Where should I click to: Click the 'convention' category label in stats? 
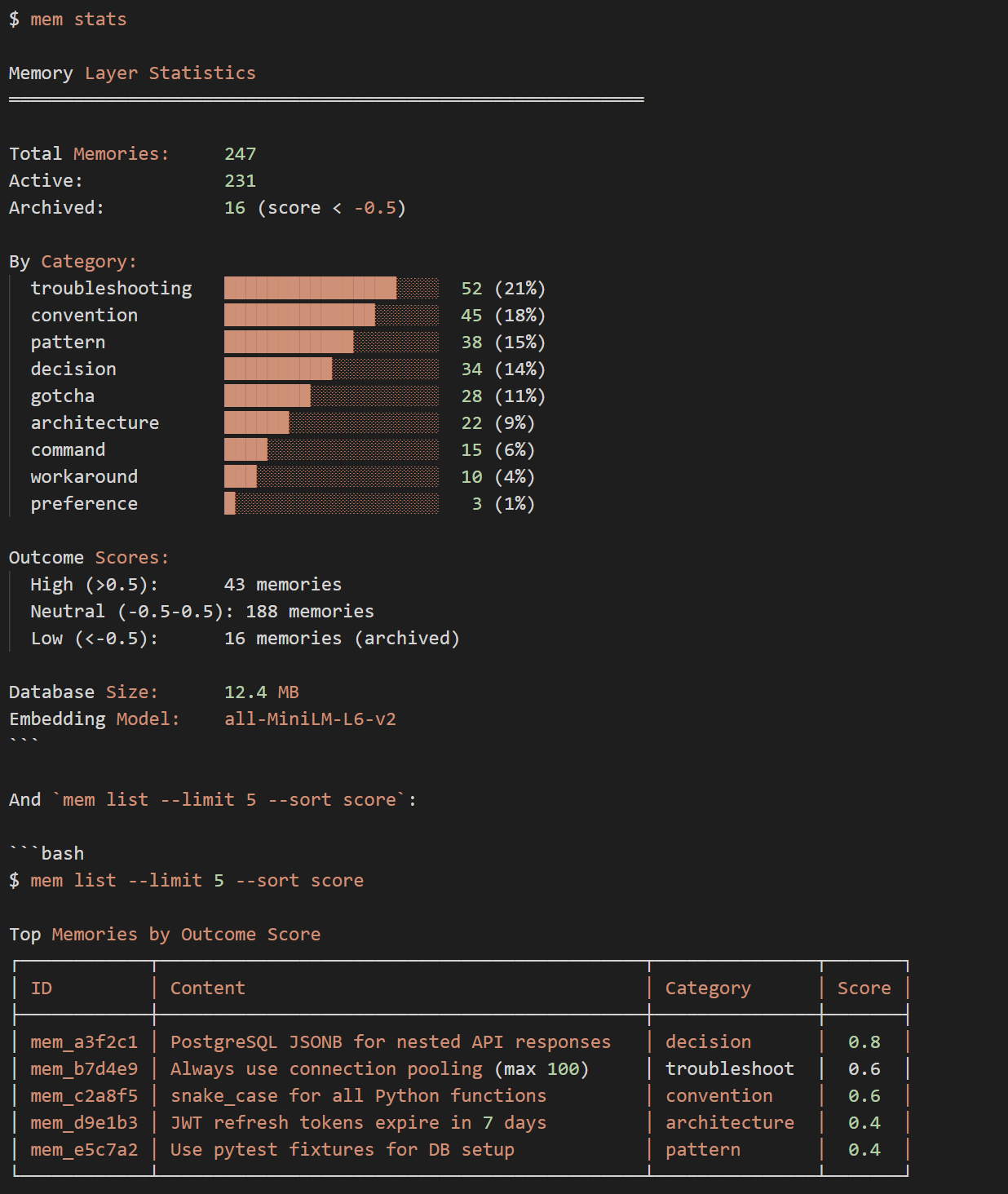(x=84, y=315)
